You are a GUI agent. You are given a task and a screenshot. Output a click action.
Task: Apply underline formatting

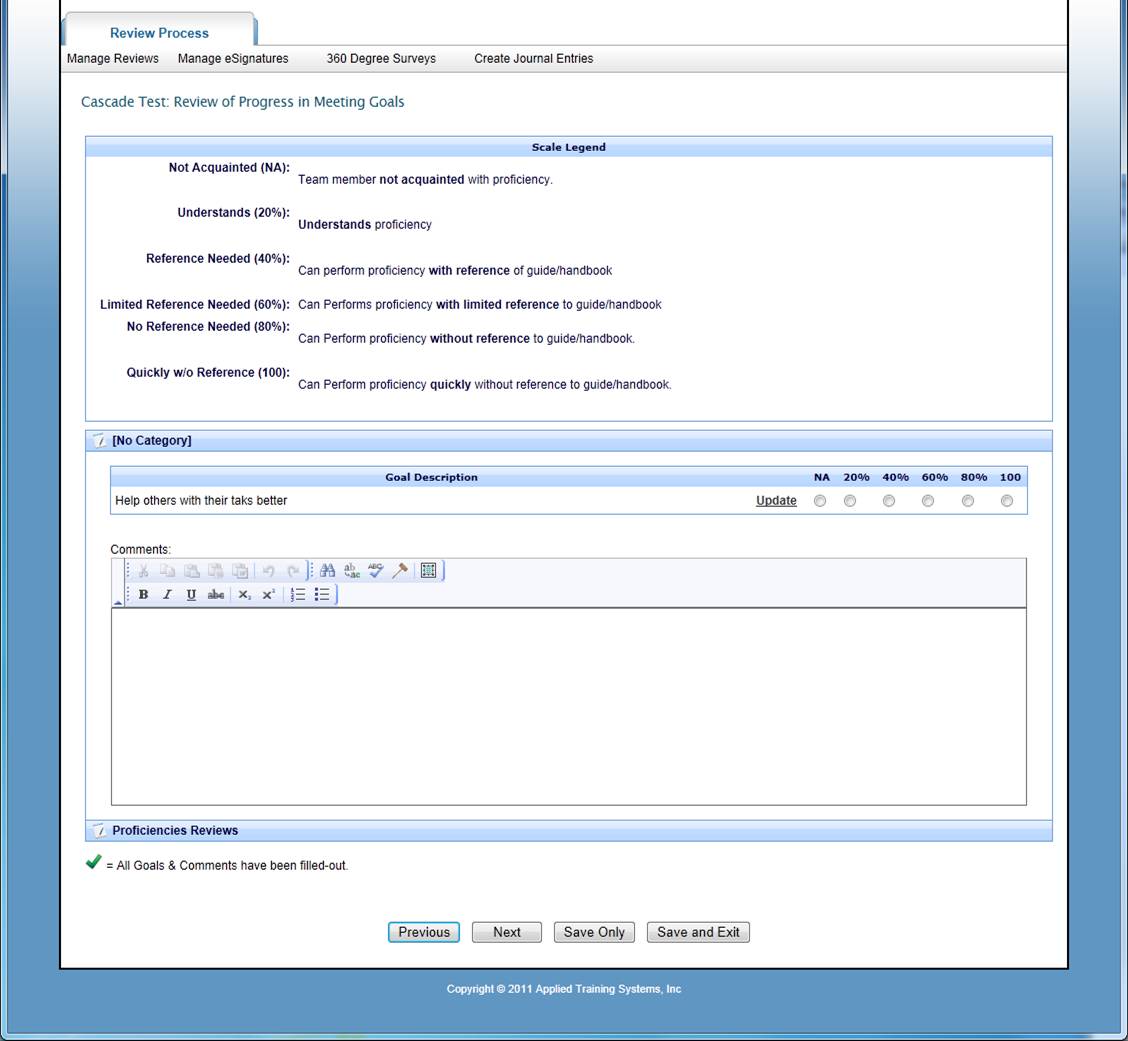click(191, 595)
